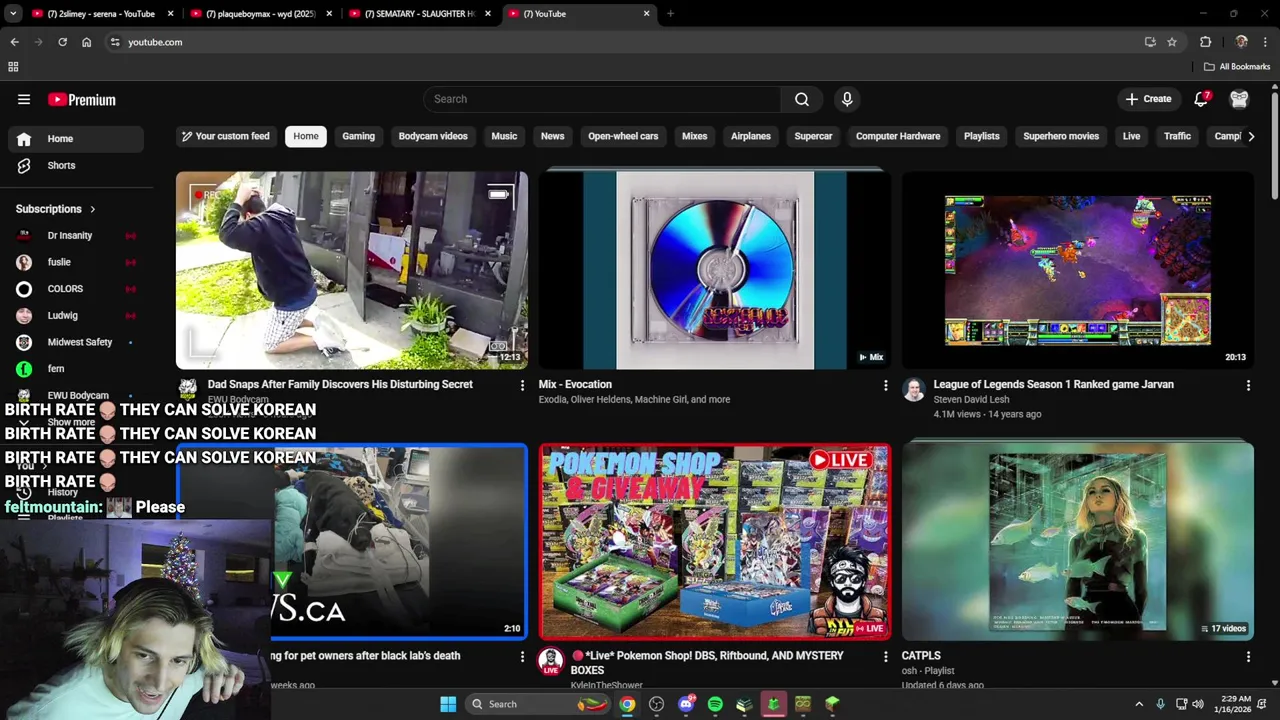The height and width of the screenshot is (720, 1280).
Task: Click the magnifier search button
Action: (x=802, y=99)
